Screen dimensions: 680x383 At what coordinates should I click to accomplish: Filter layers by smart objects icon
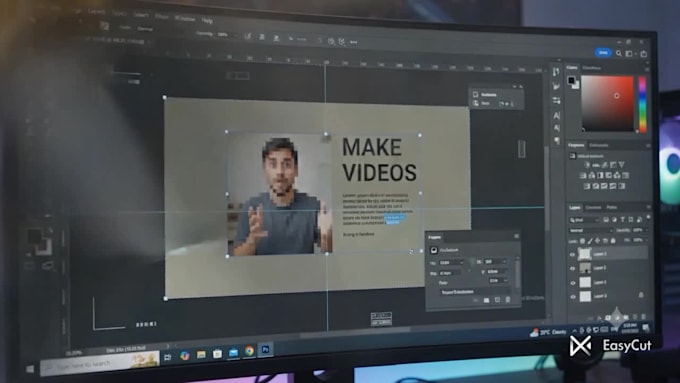[x=639, y=219]
